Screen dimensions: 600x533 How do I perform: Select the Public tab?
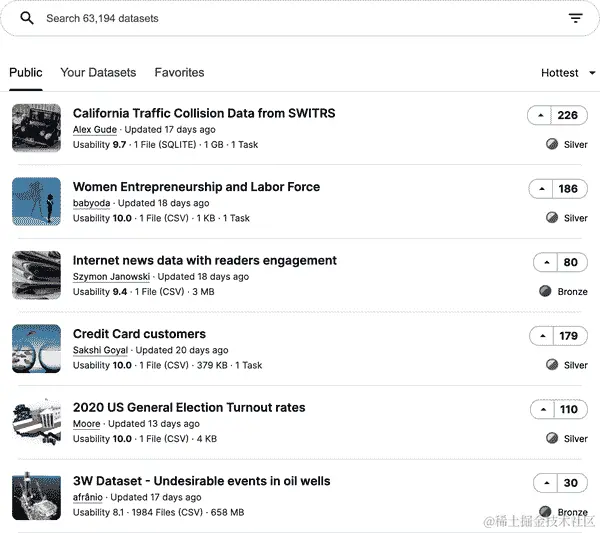26,73
